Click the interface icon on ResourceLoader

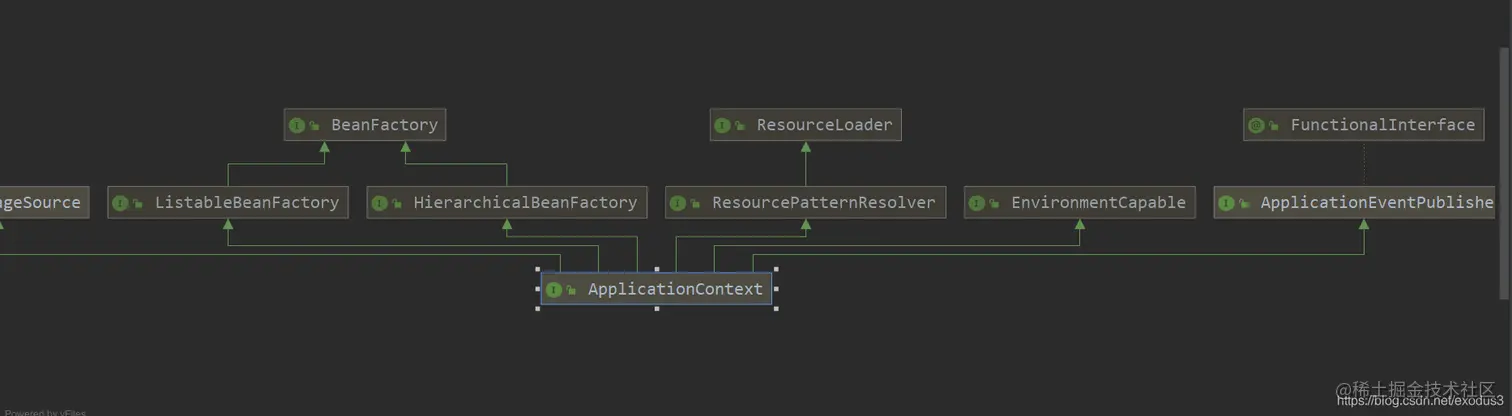[x=722, y=125]
